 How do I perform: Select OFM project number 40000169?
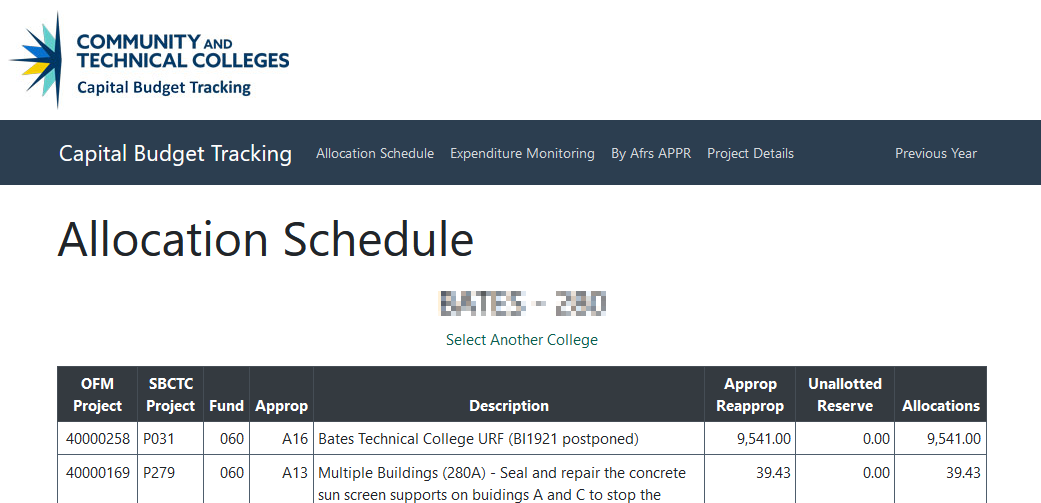pyautogui.click(x=97, y=472)
